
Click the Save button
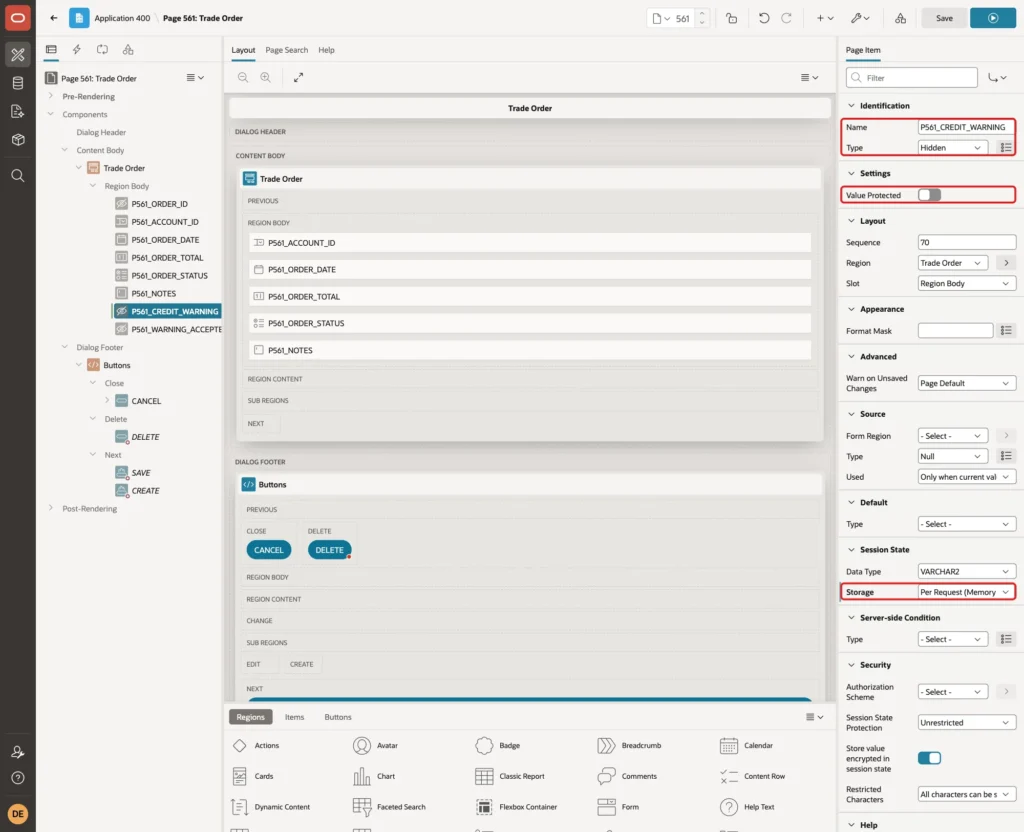click(944, 18)
